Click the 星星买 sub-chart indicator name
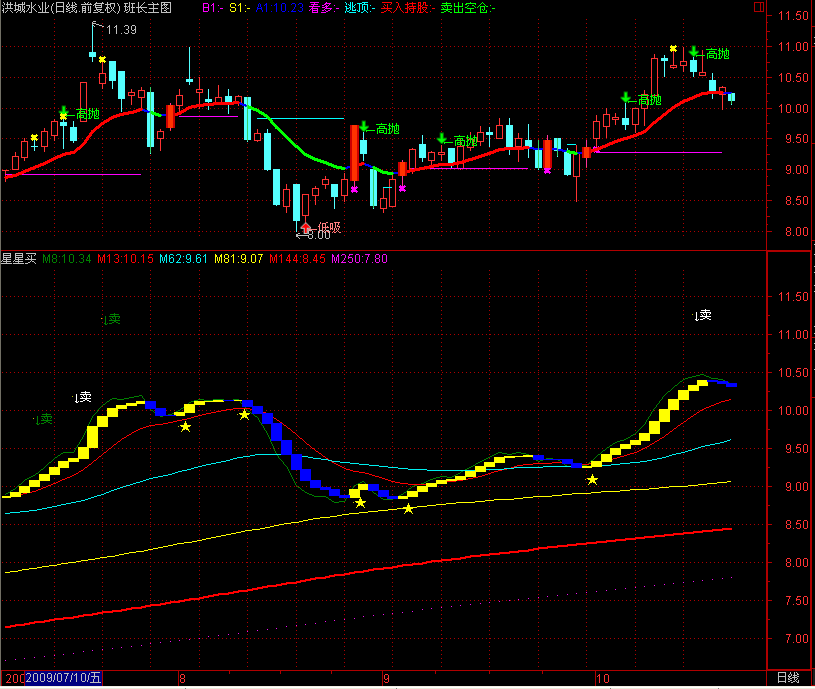This screenshot has height=689, width=815. 19,258
